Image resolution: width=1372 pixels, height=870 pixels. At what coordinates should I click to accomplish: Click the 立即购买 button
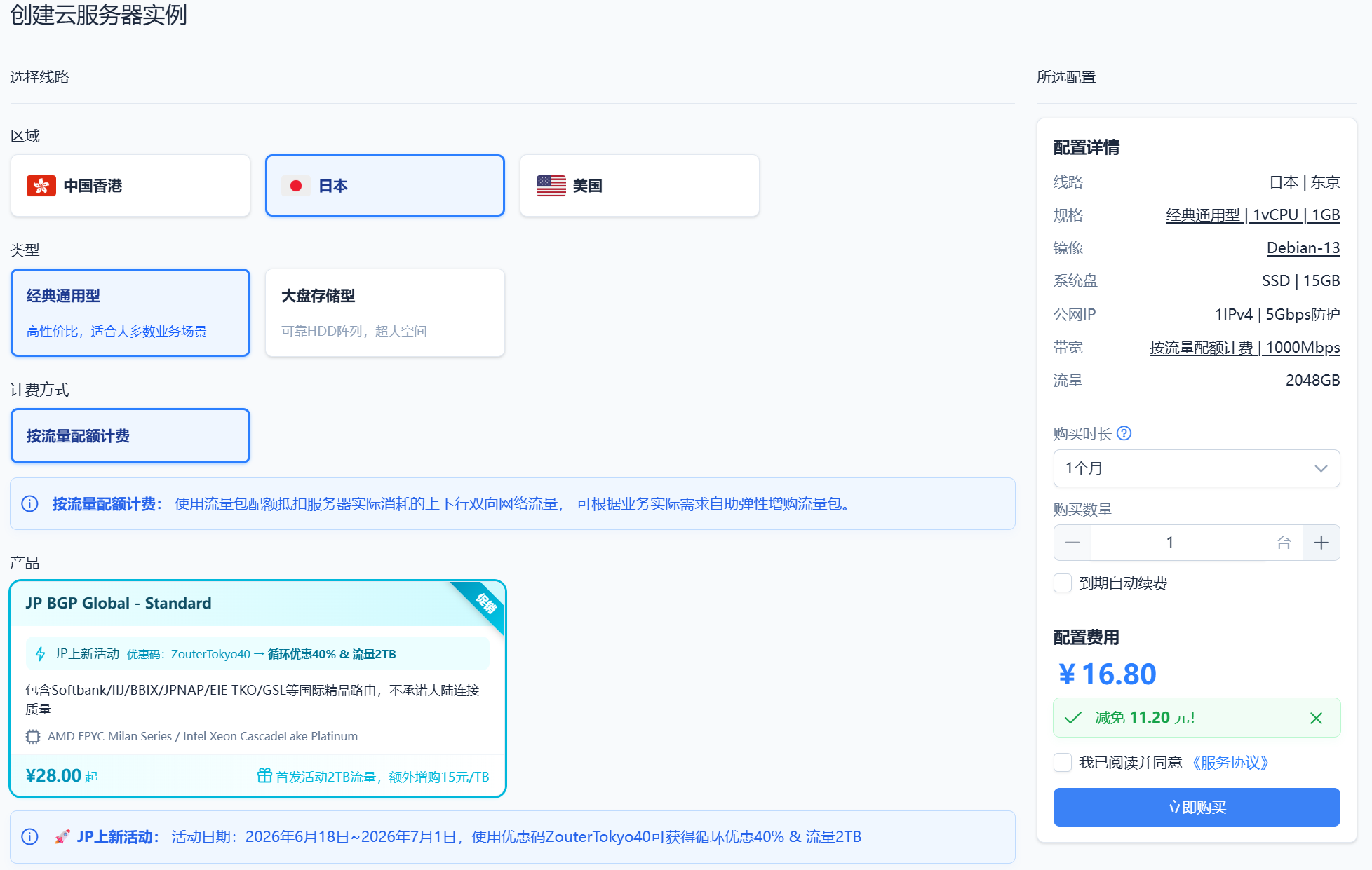pyautogui.click(x=1197, y=808)
